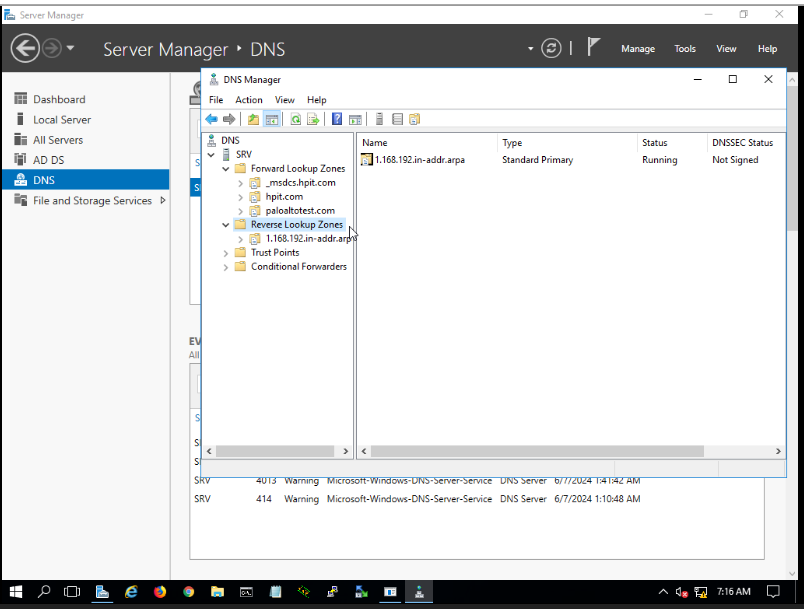This screenshot has width=804, height=609.
Task: Select Forward Lookup Zones in the tree
Action: pos(298,169)
